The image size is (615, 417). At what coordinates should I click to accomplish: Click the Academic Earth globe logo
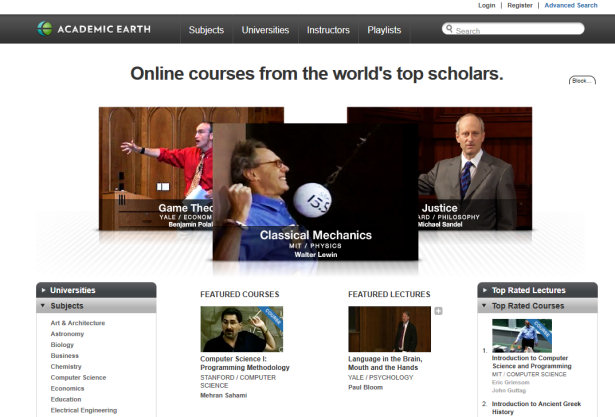coord(44,29)
